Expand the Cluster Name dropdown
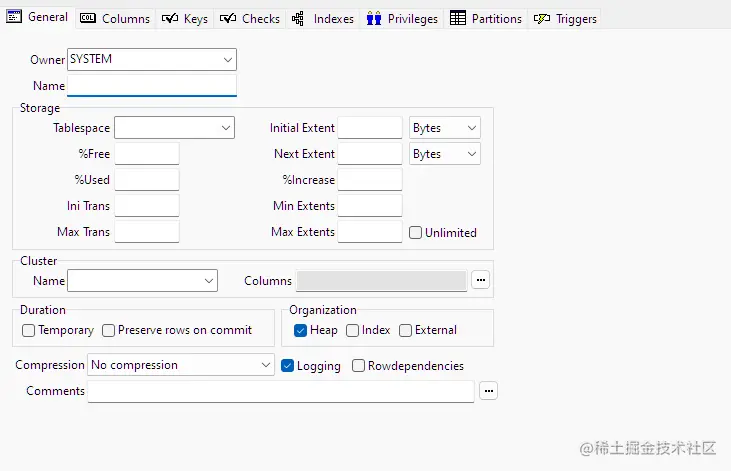Screen dimensions: 731x471 click(x=143, y=281)
